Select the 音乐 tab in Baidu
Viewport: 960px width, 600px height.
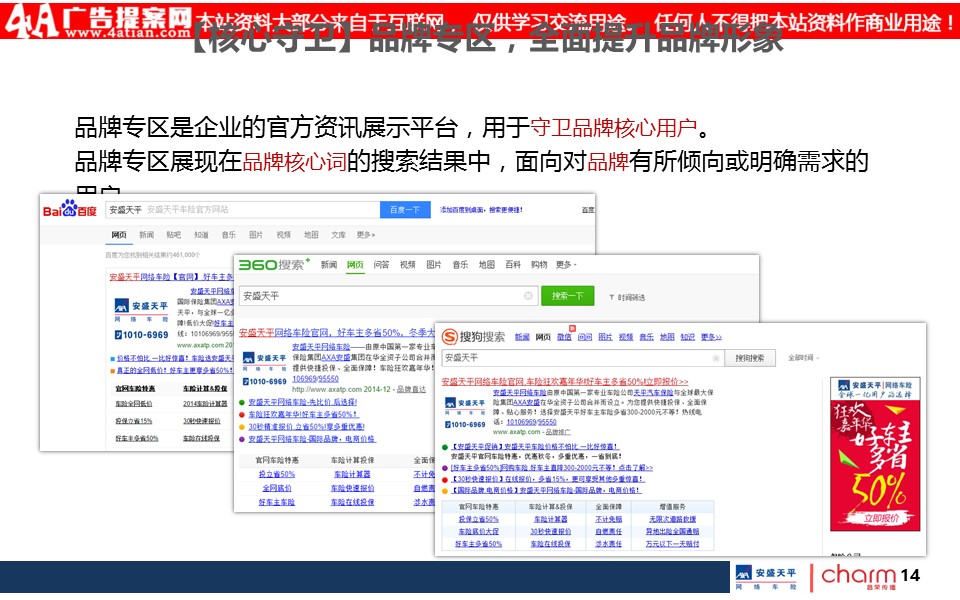click(228, 234)
